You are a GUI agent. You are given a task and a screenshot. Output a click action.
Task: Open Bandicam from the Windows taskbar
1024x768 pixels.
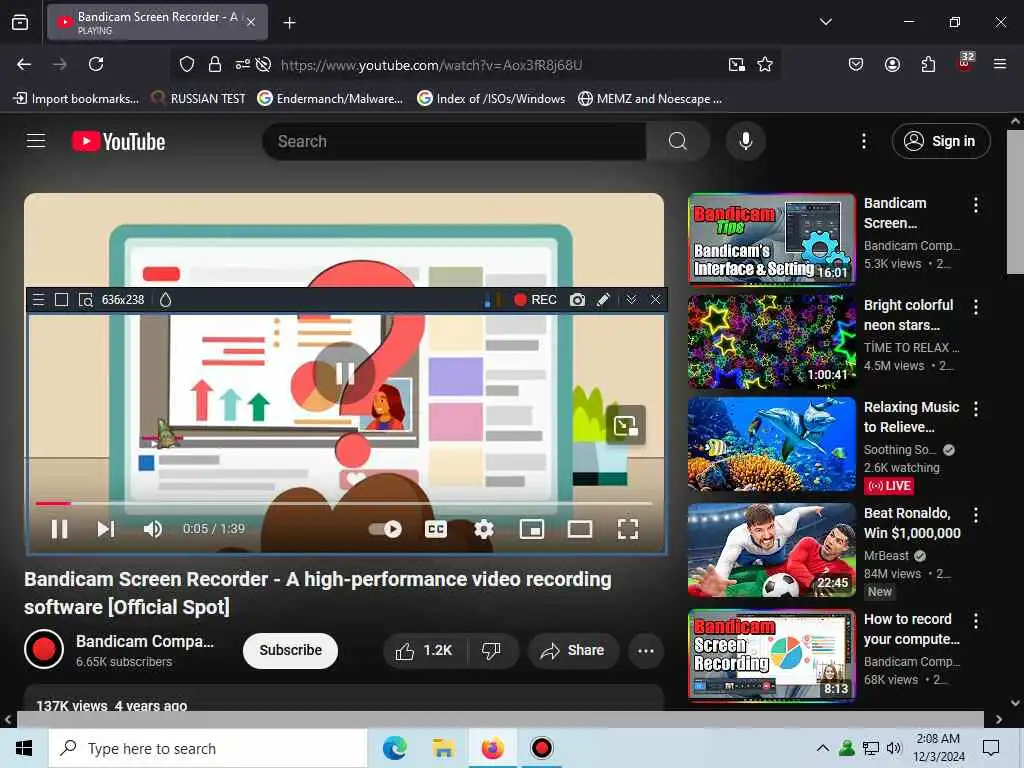click(x=541, y=748)
